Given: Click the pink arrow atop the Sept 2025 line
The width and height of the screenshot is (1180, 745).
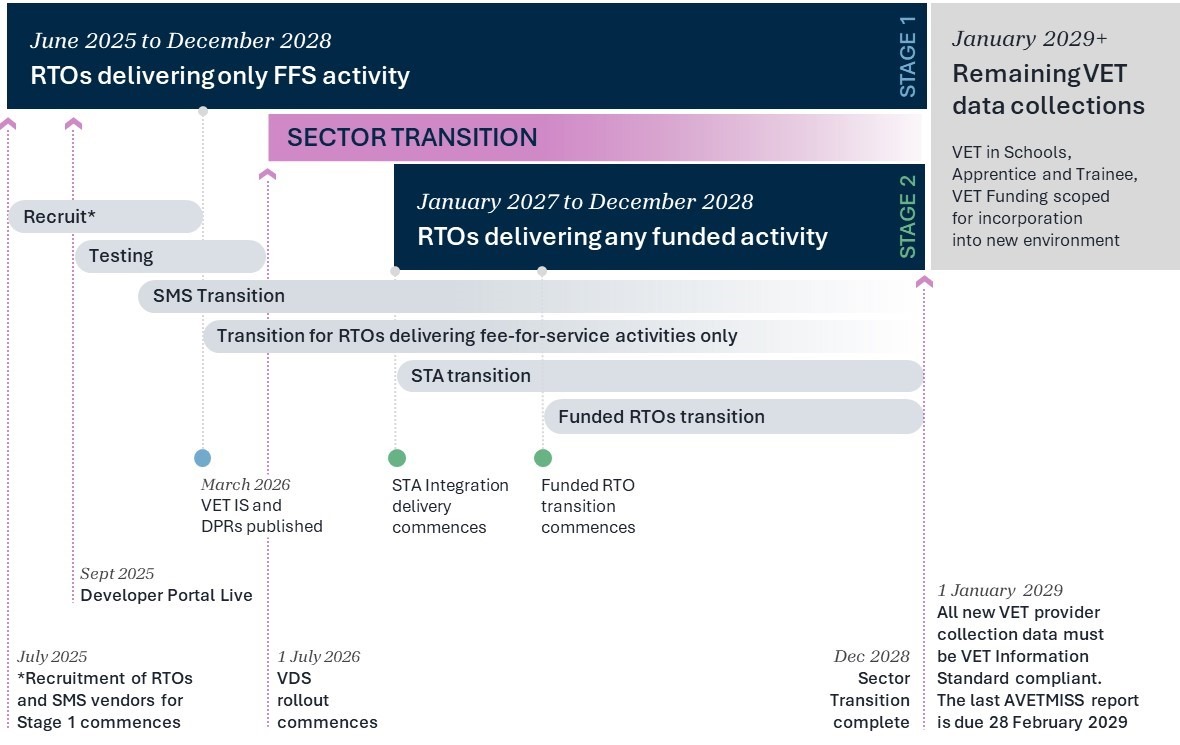Looking at the screenshot, I should [73, 123].
